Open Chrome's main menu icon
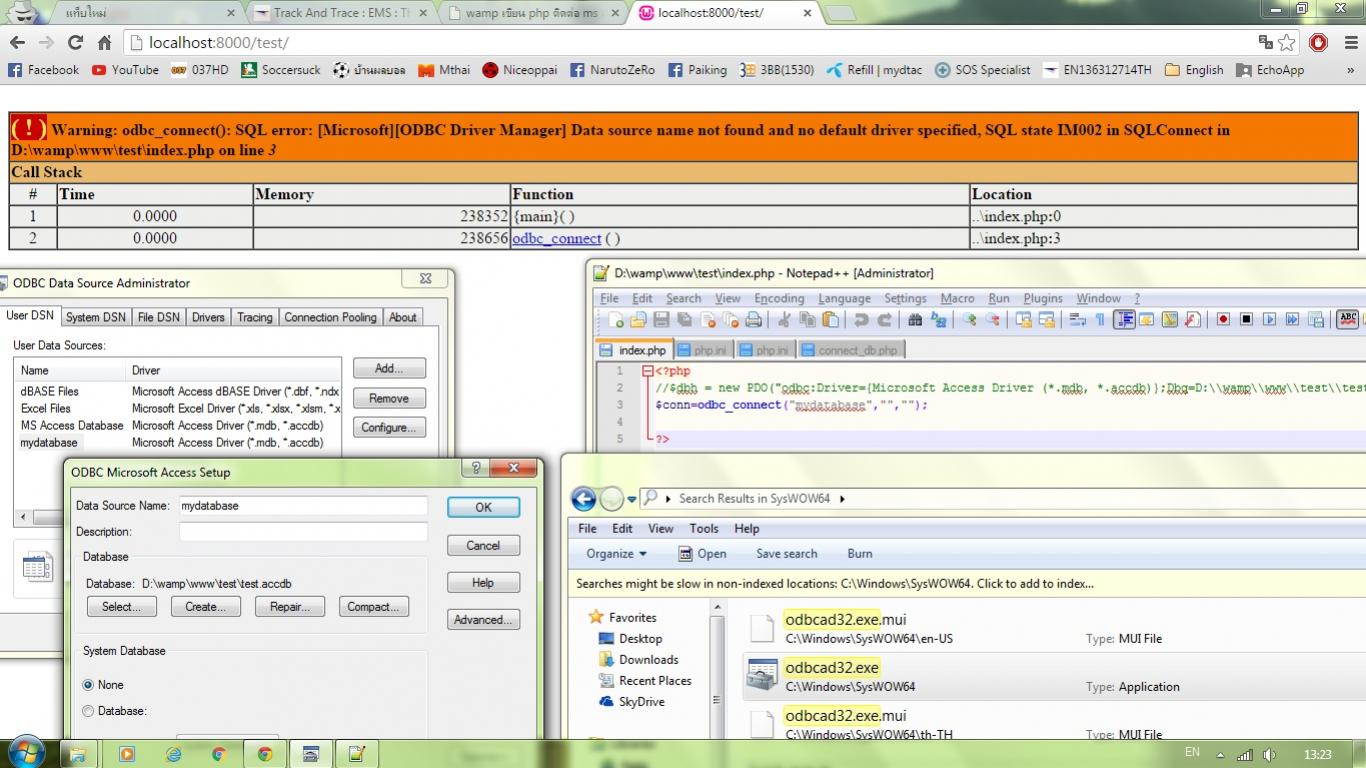 pos(1350,42)
